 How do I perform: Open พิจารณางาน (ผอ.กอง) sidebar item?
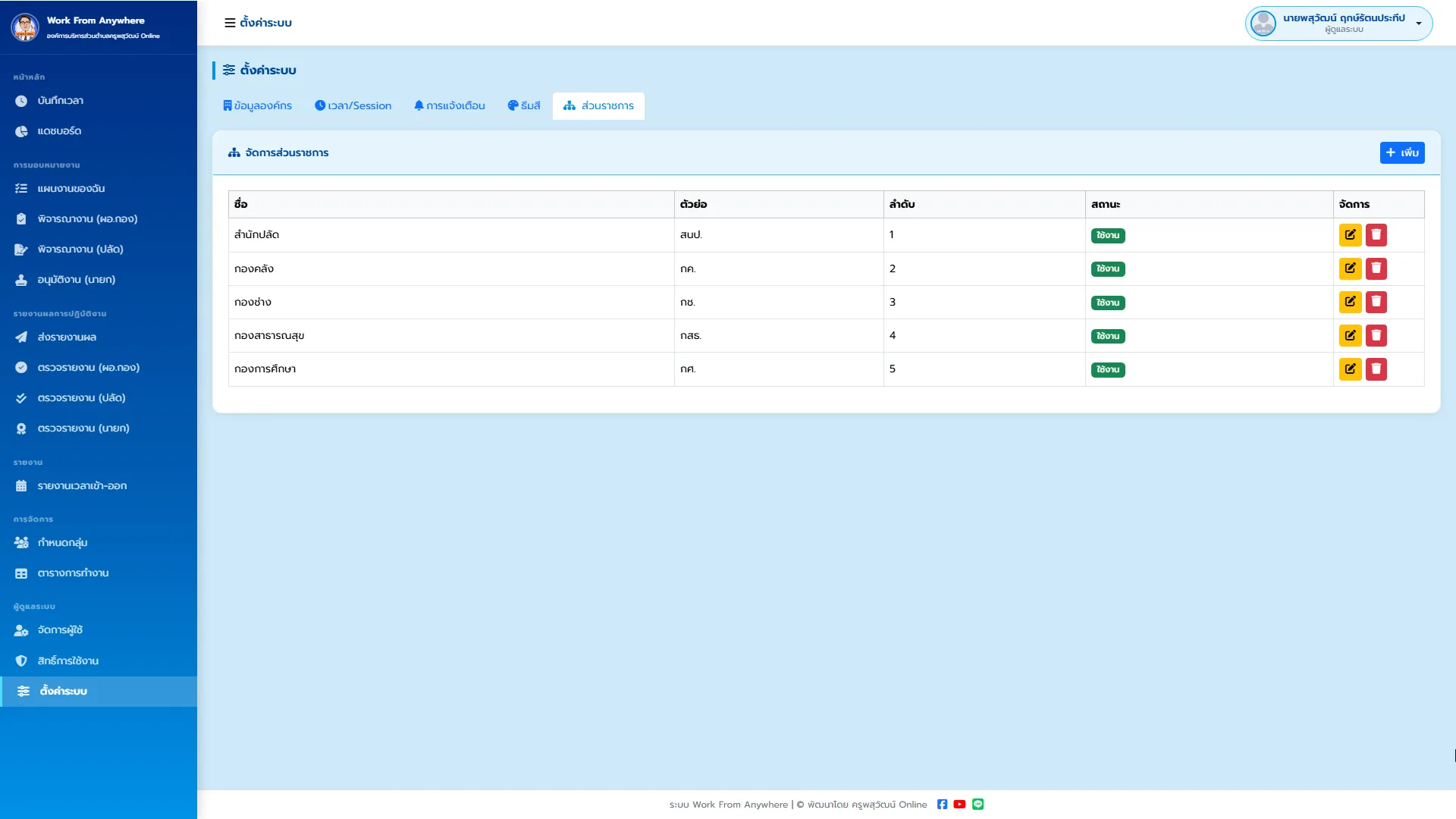pyautogui.click(x=99, y=219)
